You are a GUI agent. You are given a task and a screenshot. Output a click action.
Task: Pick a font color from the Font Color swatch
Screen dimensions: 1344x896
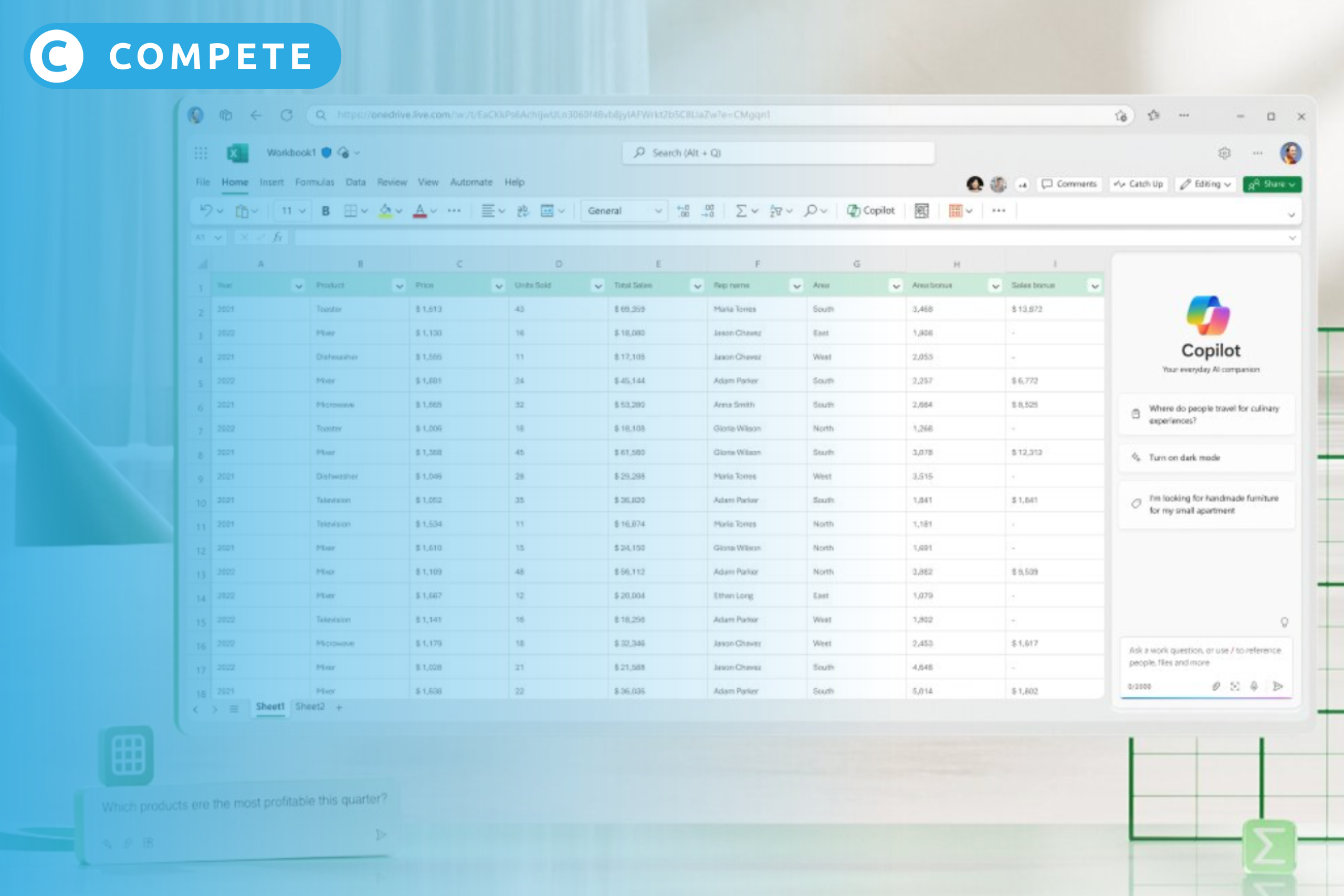coord(421,210)
